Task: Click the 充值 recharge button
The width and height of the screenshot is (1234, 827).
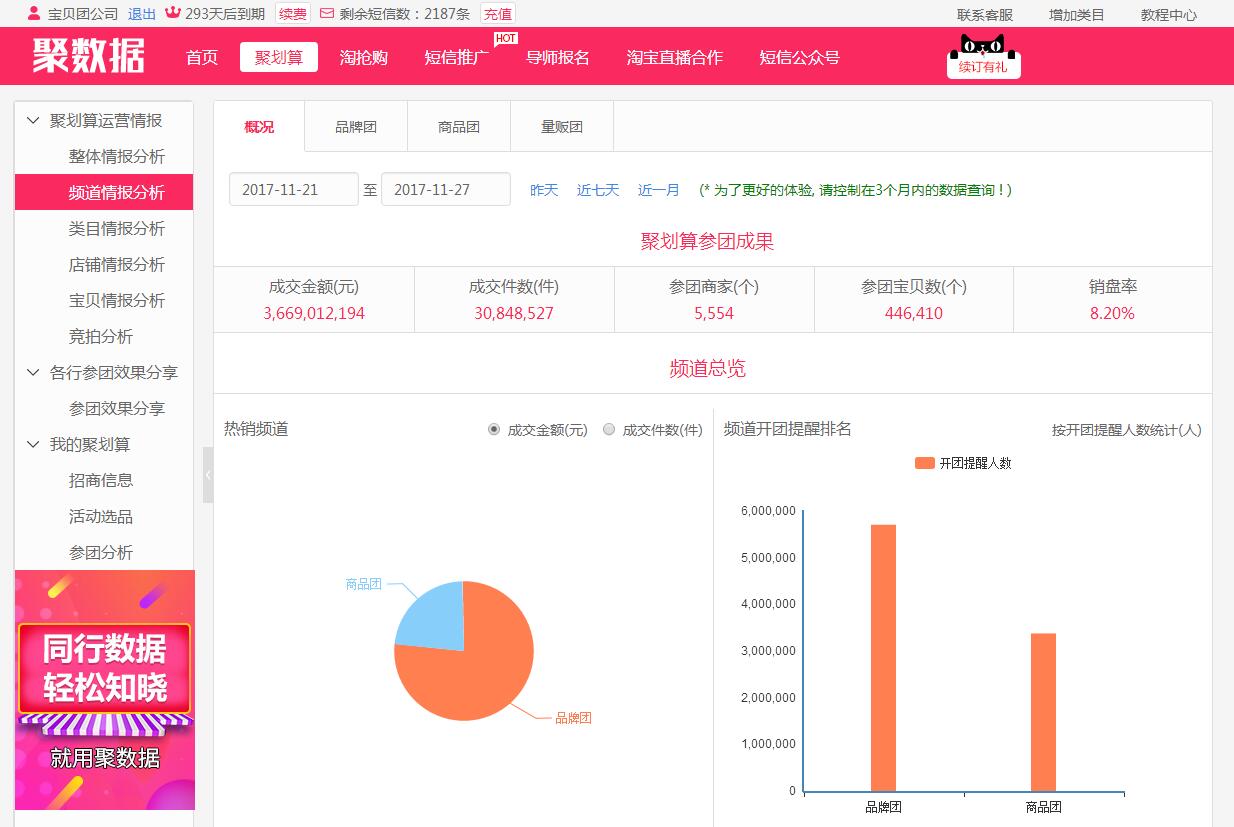Action: 498,14
